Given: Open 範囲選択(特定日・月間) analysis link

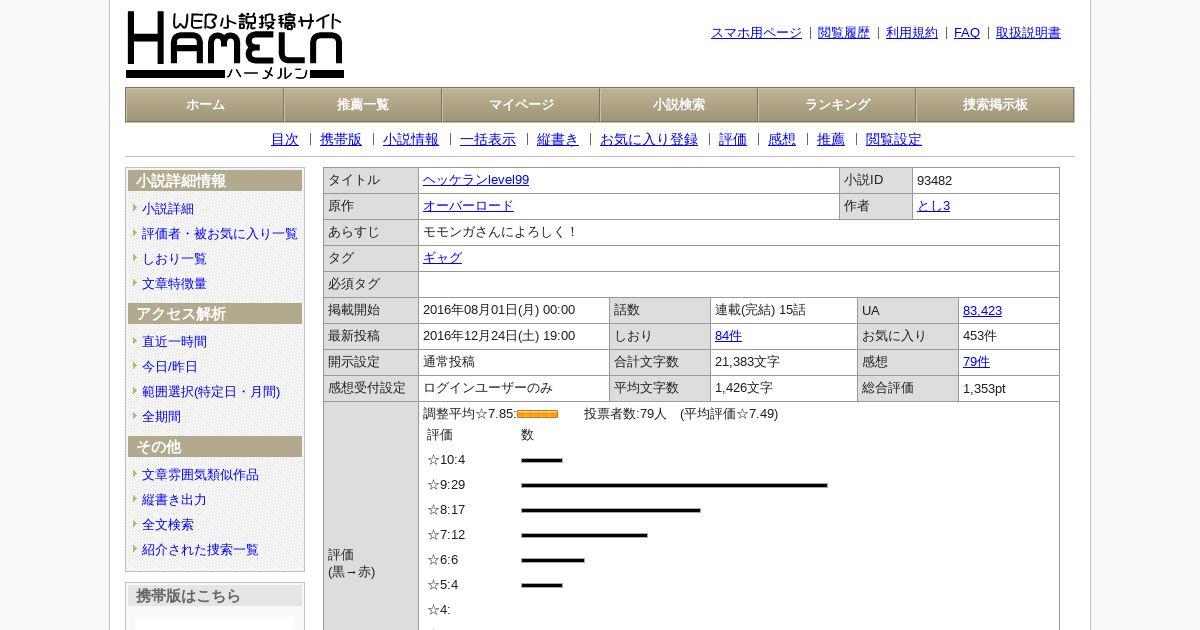Looking at the screenshot, I should (x=211, y=392).
